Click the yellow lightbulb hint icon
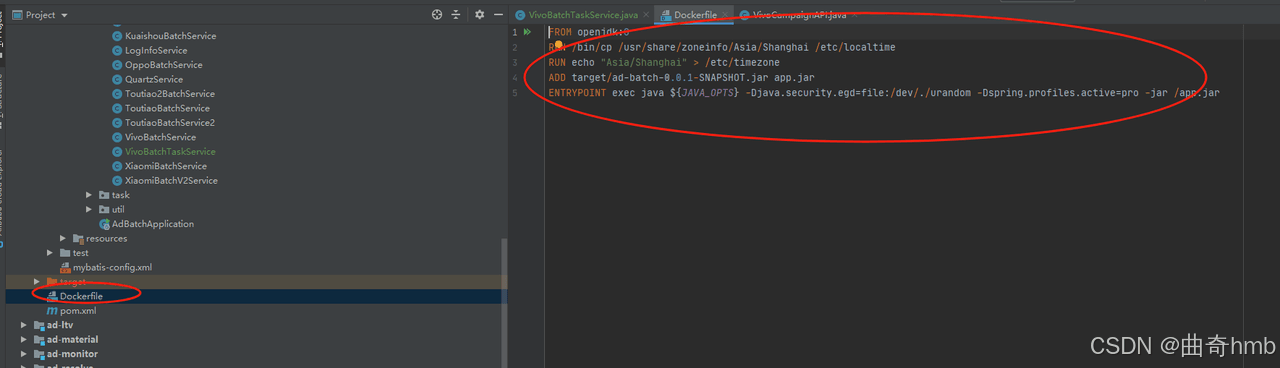This screenshot has height=368, width=1280. click(560, 45)
